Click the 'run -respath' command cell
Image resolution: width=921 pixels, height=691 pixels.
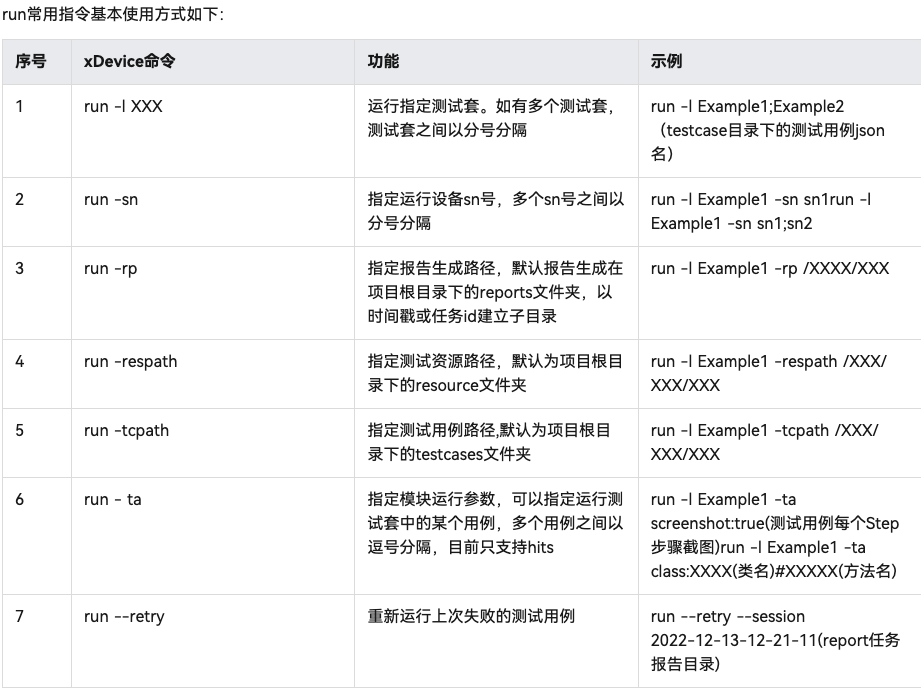coord(130,362)
